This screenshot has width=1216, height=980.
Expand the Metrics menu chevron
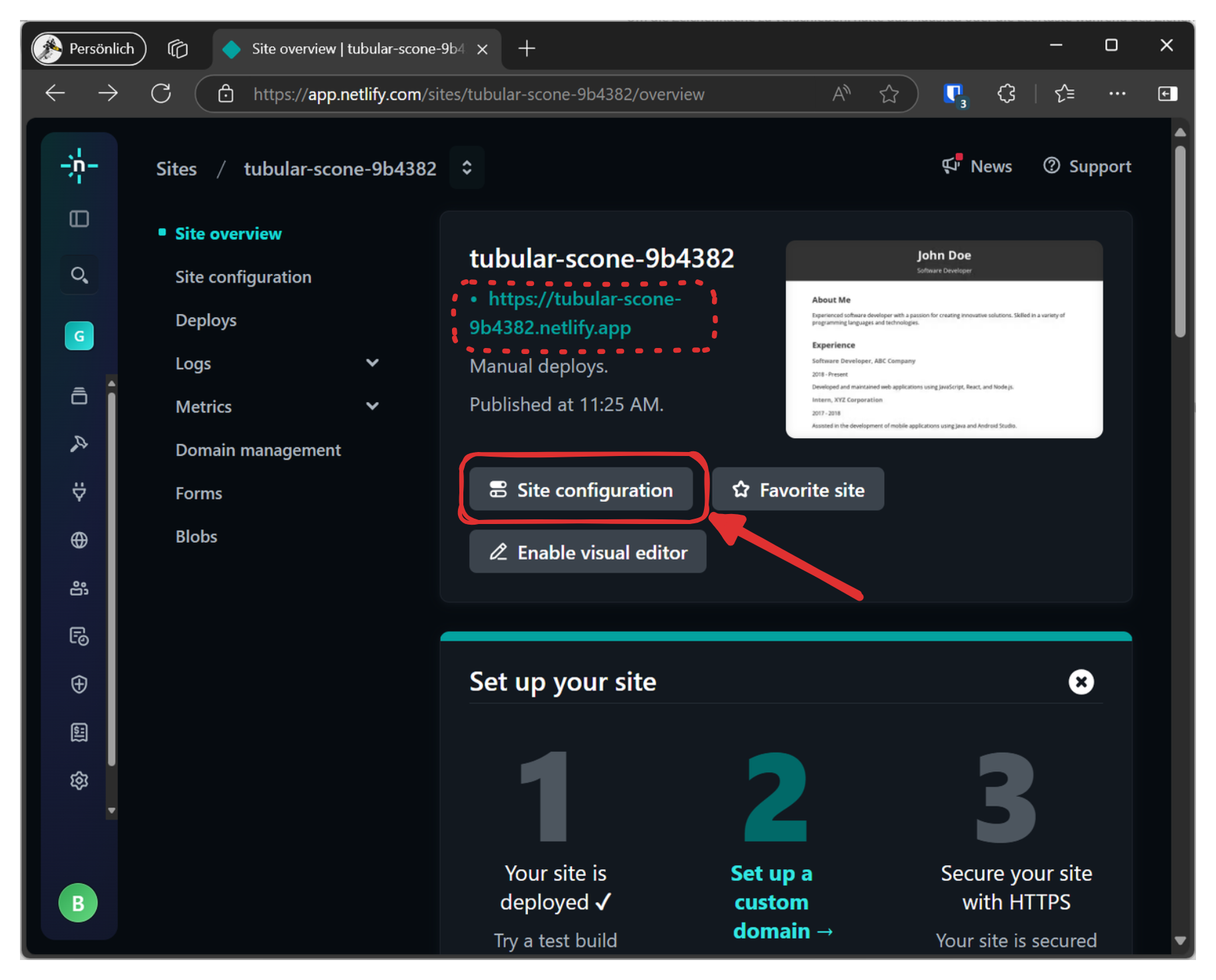pos(373,406)
